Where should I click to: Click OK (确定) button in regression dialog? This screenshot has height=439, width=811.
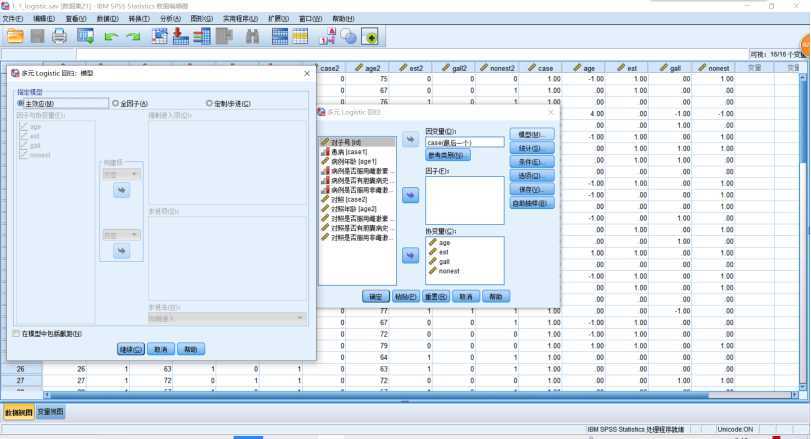376,296
